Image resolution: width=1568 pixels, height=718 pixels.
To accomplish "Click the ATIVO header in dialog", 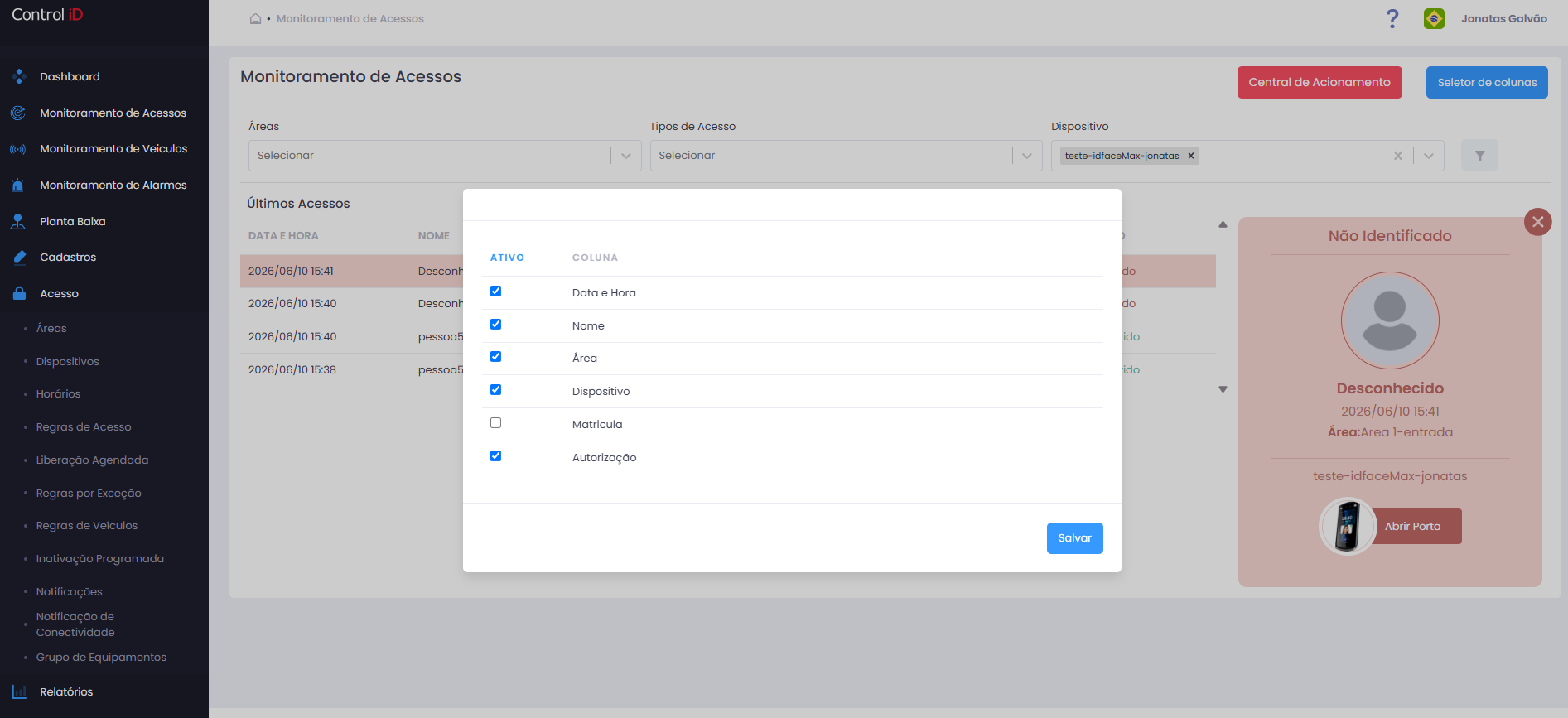I will (x=507, y=258).
